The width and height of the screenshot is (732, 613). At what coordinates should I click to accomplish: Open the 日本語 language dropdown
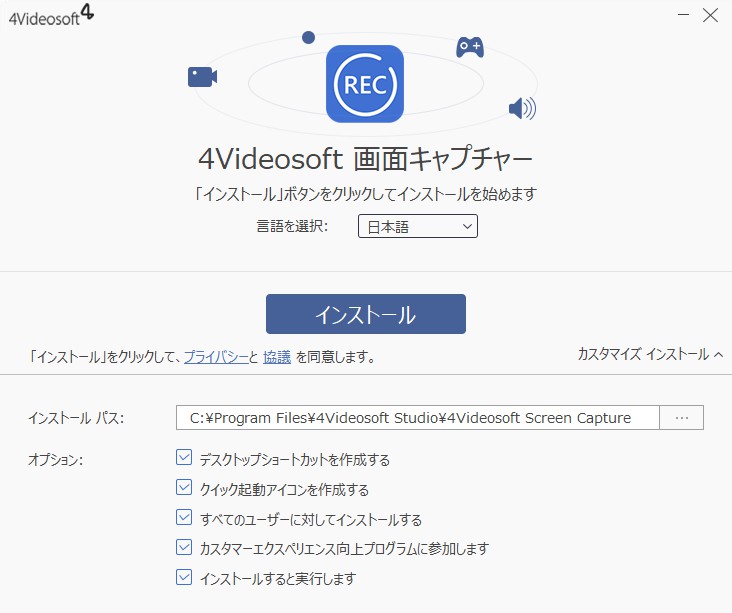pos(418,226)
